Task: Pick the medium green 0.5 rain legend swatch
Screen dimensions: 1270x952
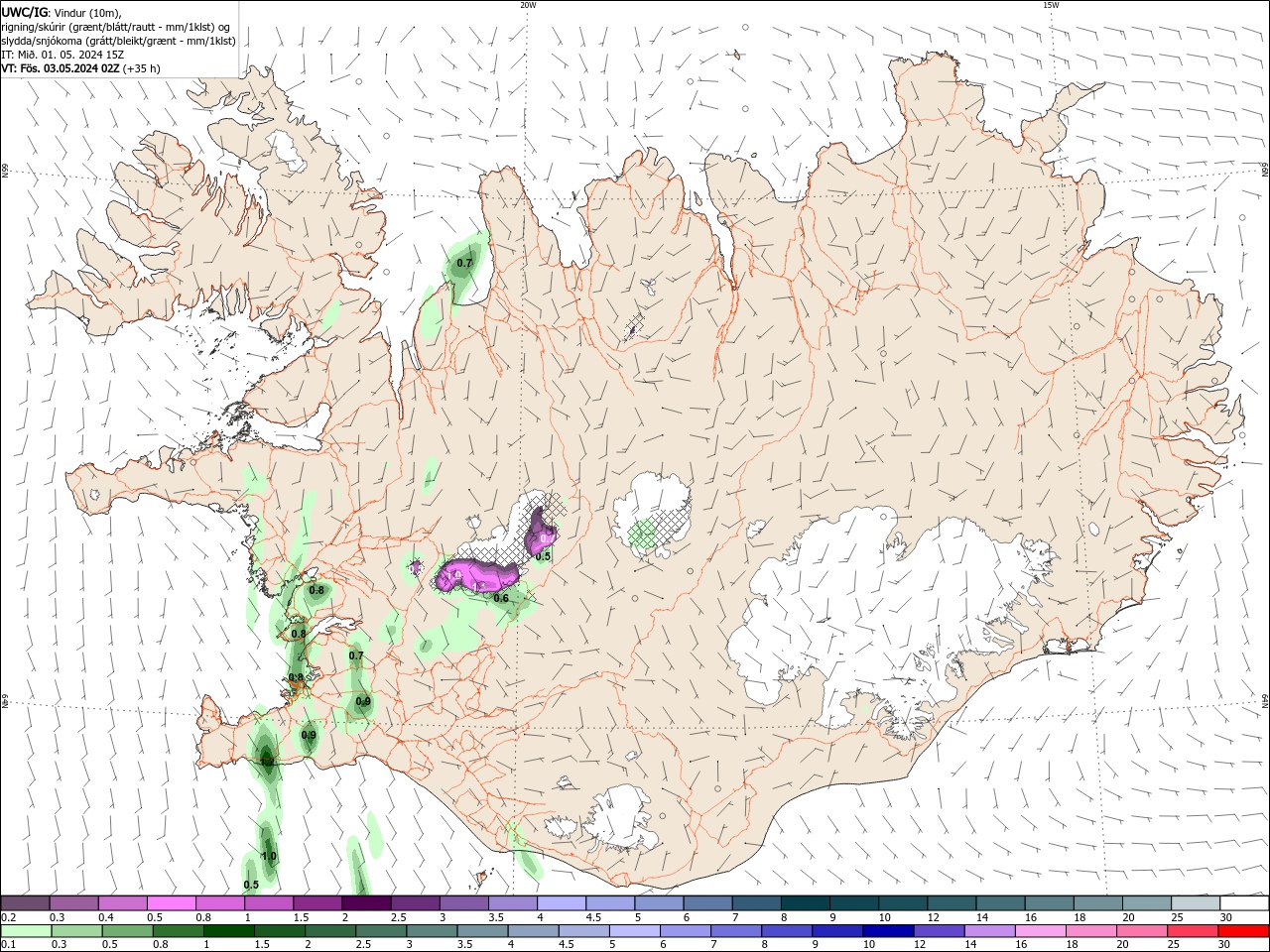Action: [x=127, y=931]
